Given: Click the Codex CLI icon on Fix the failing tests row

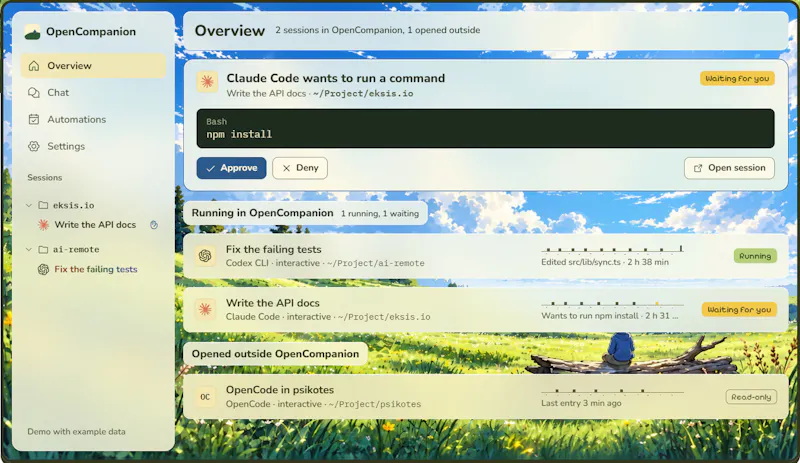Looking at the screenshot, I should click(205, 256).
